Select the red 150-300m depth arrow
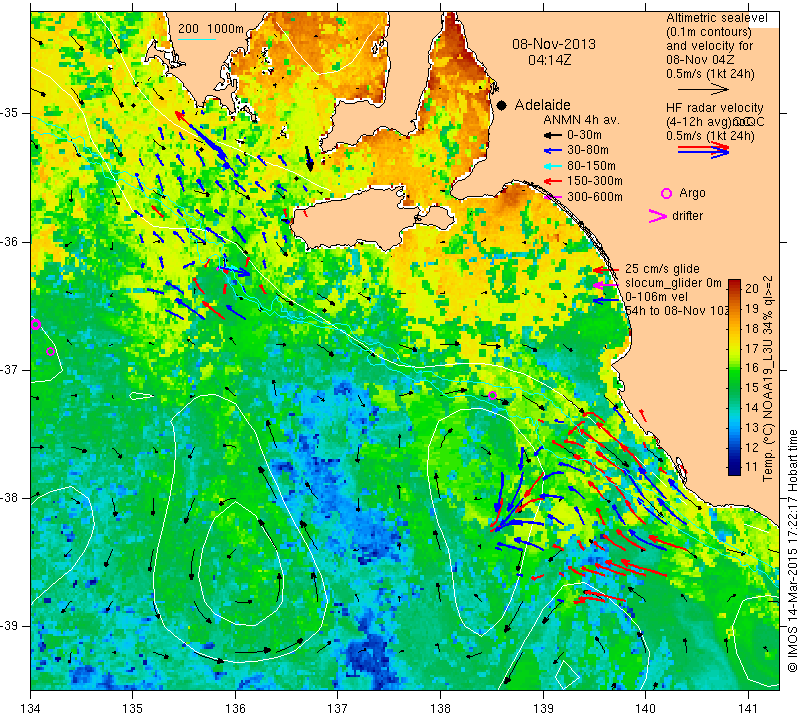 [552, 181]
